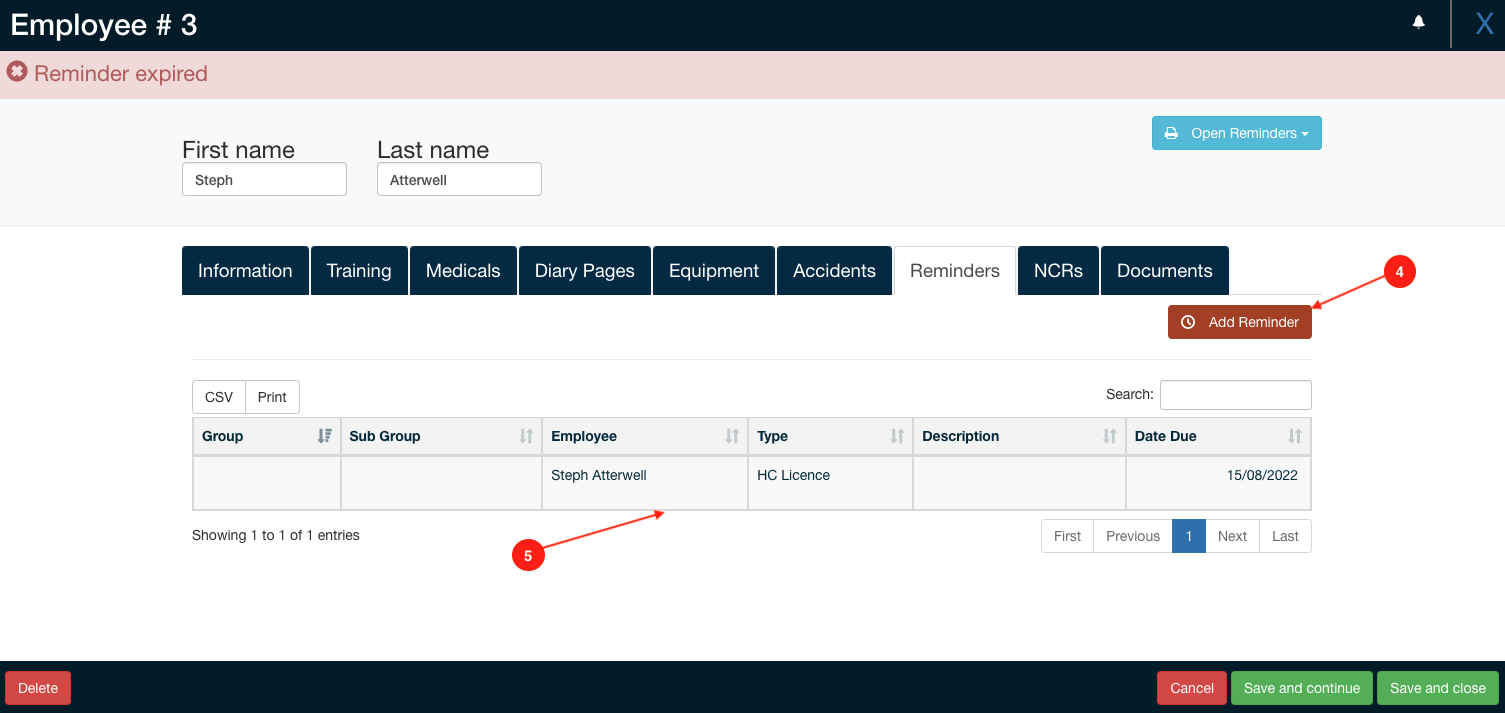Image resolution: width=1505 pixels, height=713 pixels.
Task: Sort by Type column arrows
Action: pyautogui.click(x=897, y=436)
